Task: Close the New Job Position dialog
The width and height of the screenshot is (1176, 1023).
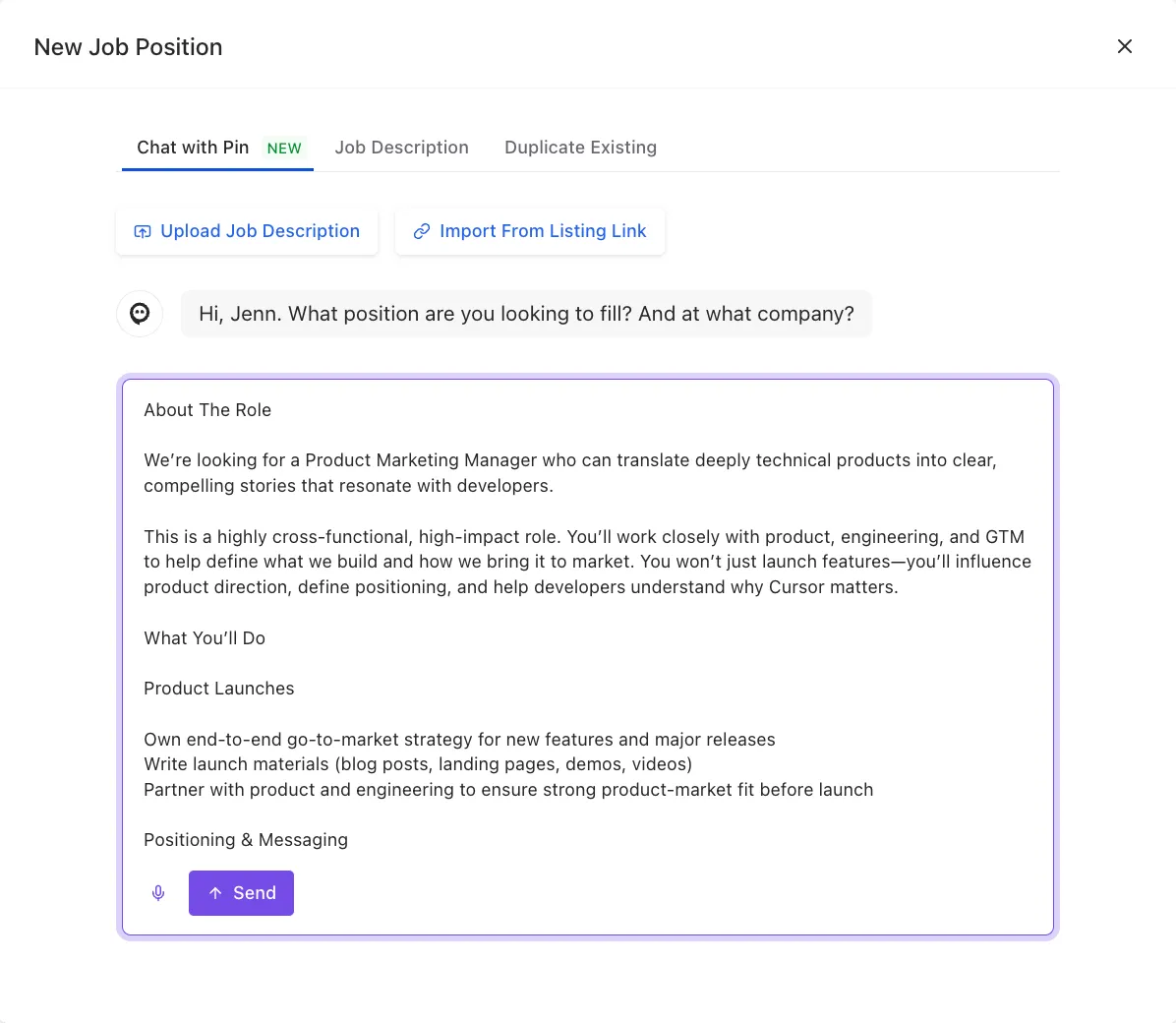Action: click(1124, 46)
